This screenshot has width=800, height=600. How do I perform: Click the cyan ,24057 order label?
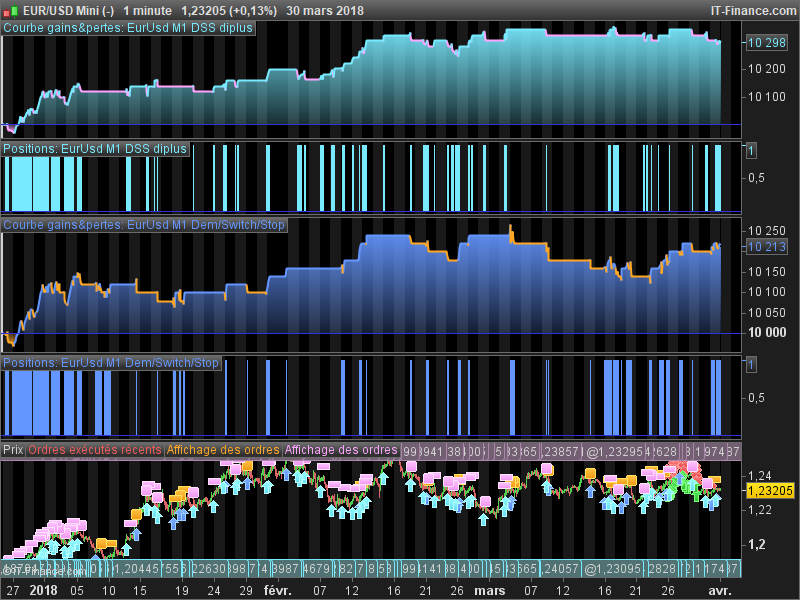(x=560, y=569)
